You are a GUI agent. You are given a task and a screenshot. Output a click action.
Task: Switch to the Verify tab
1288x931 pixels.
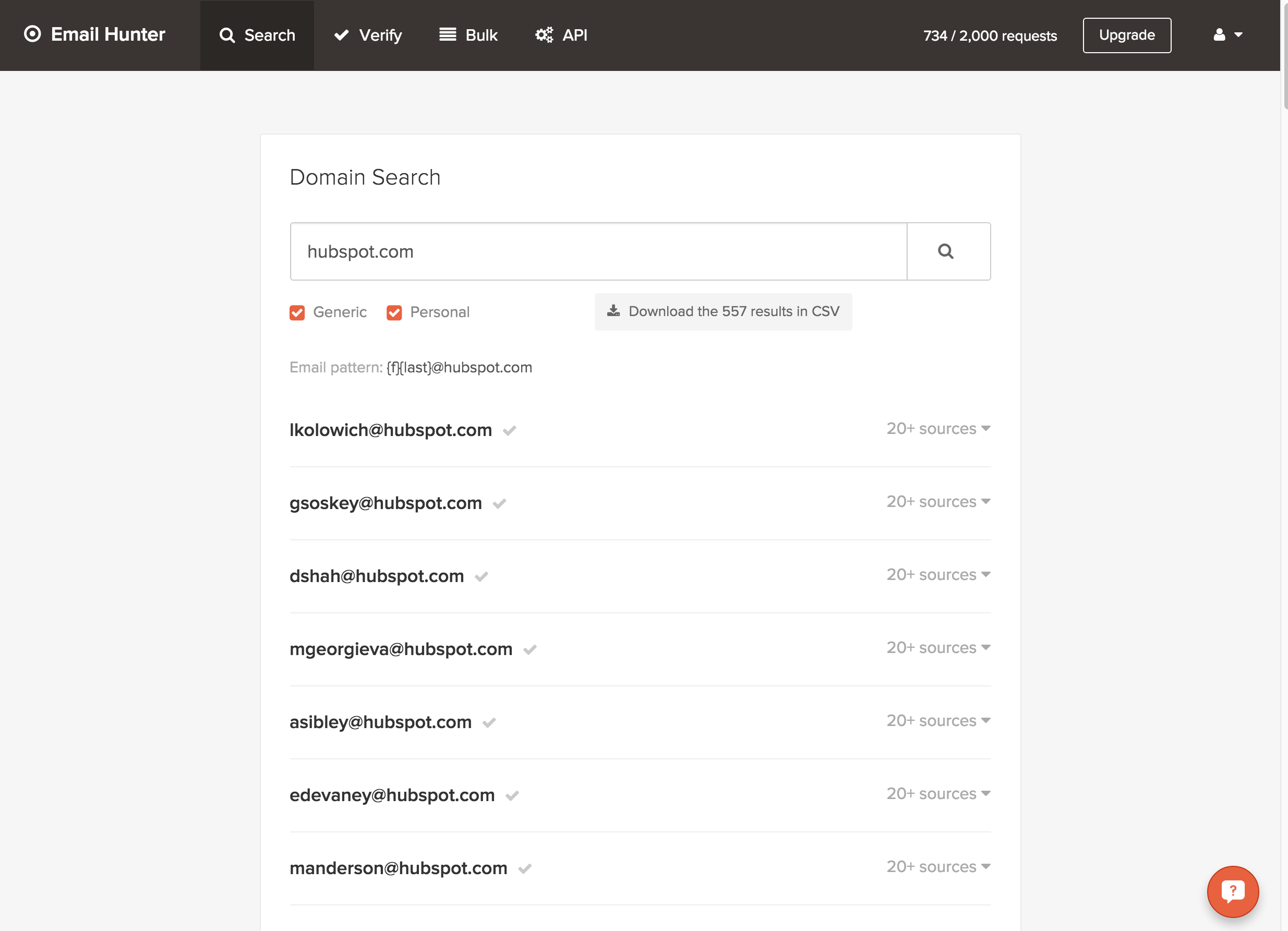coord(368,35)
